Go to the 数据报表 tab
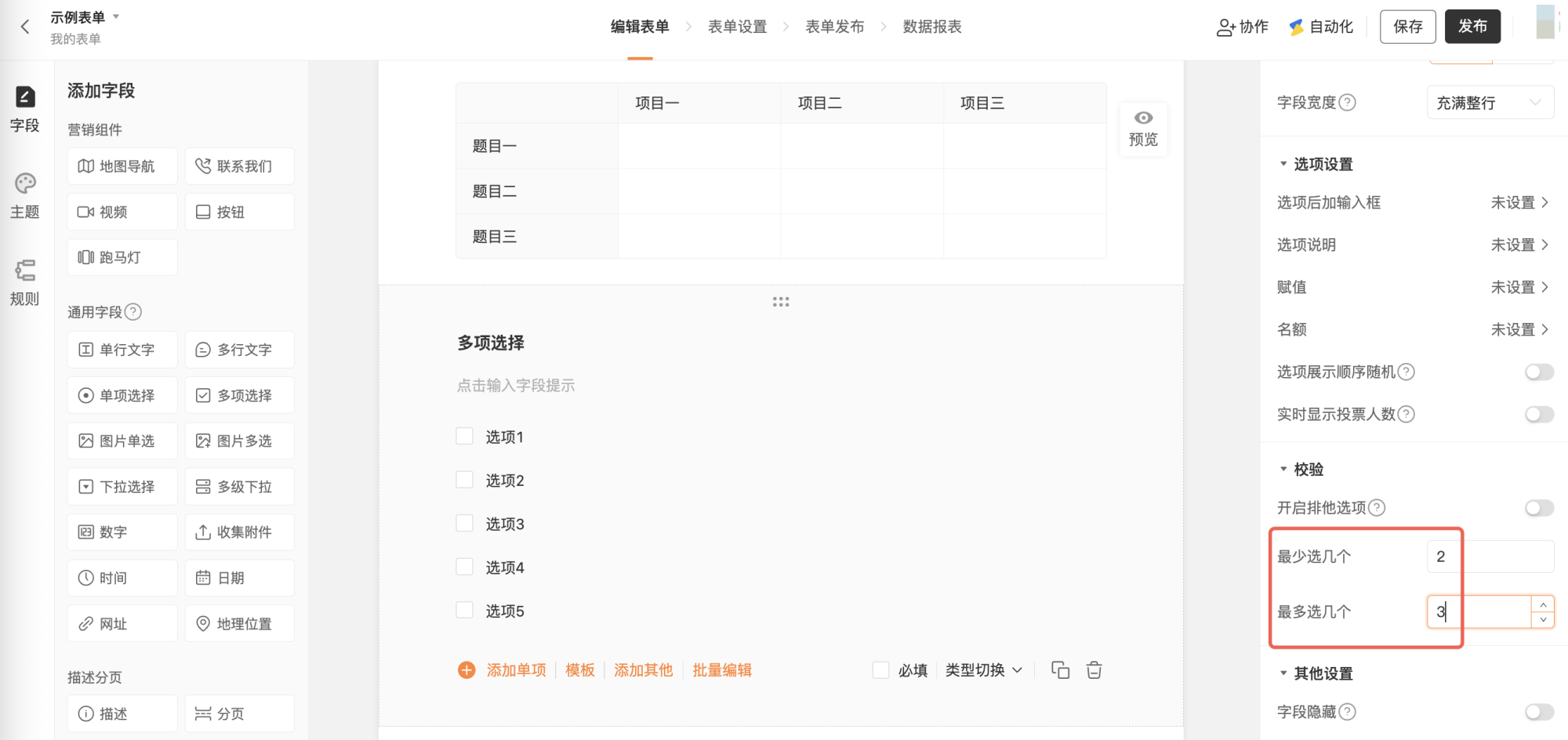Viewport: 1568px width, 740px height. (x=931, y=27)
